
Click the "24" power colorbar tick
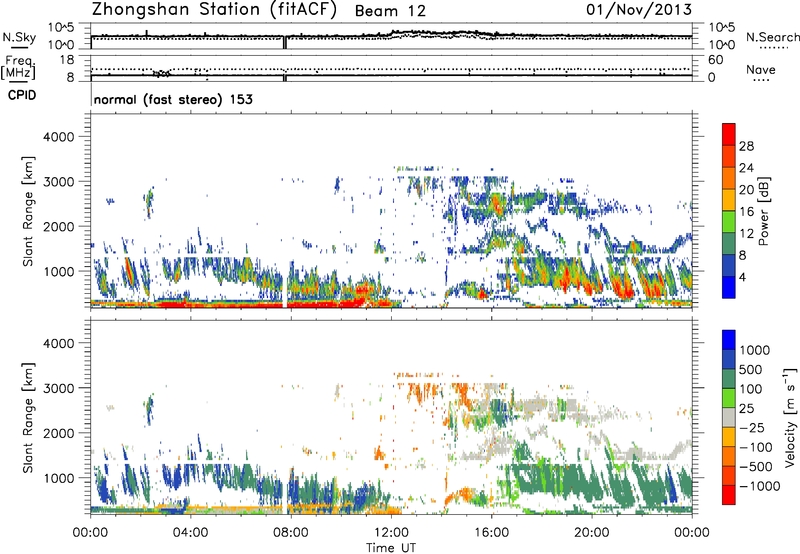coord(746,168)
